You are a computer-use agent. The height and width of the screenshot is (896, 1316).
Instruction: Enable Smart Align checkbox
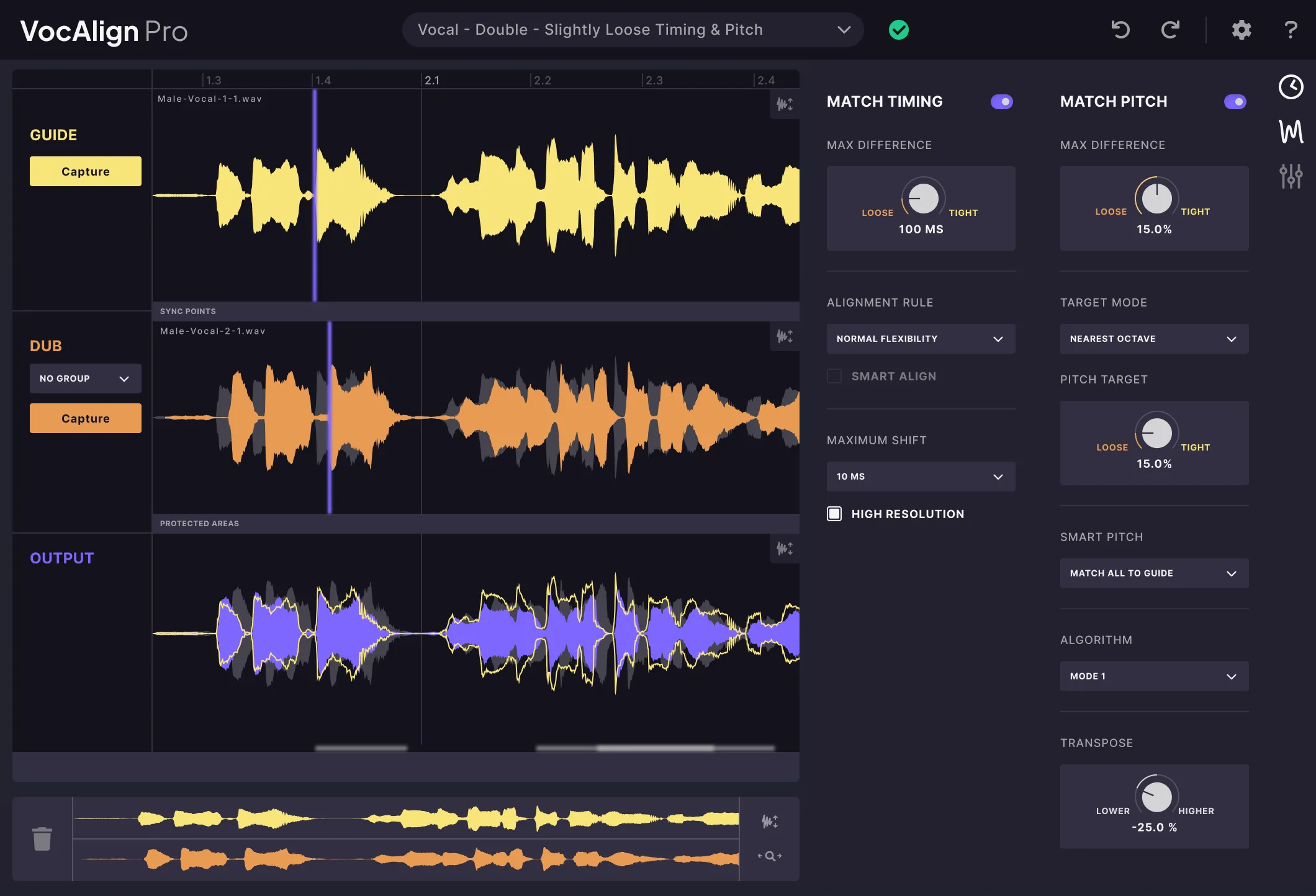833,376
